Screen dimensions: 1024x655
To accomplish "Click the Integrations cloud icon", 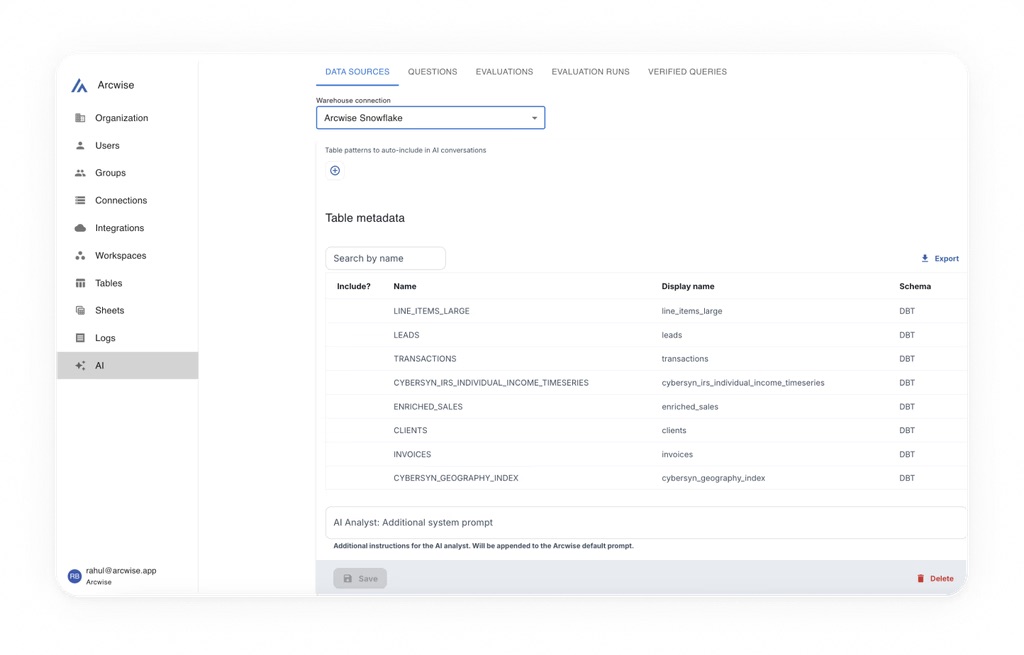I will [x=80, y=228].
